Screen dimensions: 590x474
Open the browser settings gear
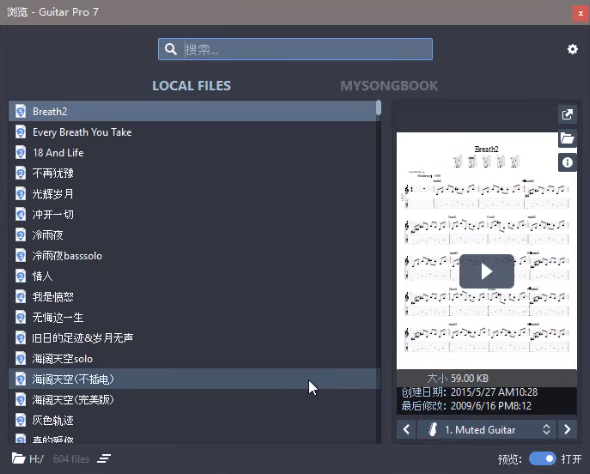pos(572,49)
